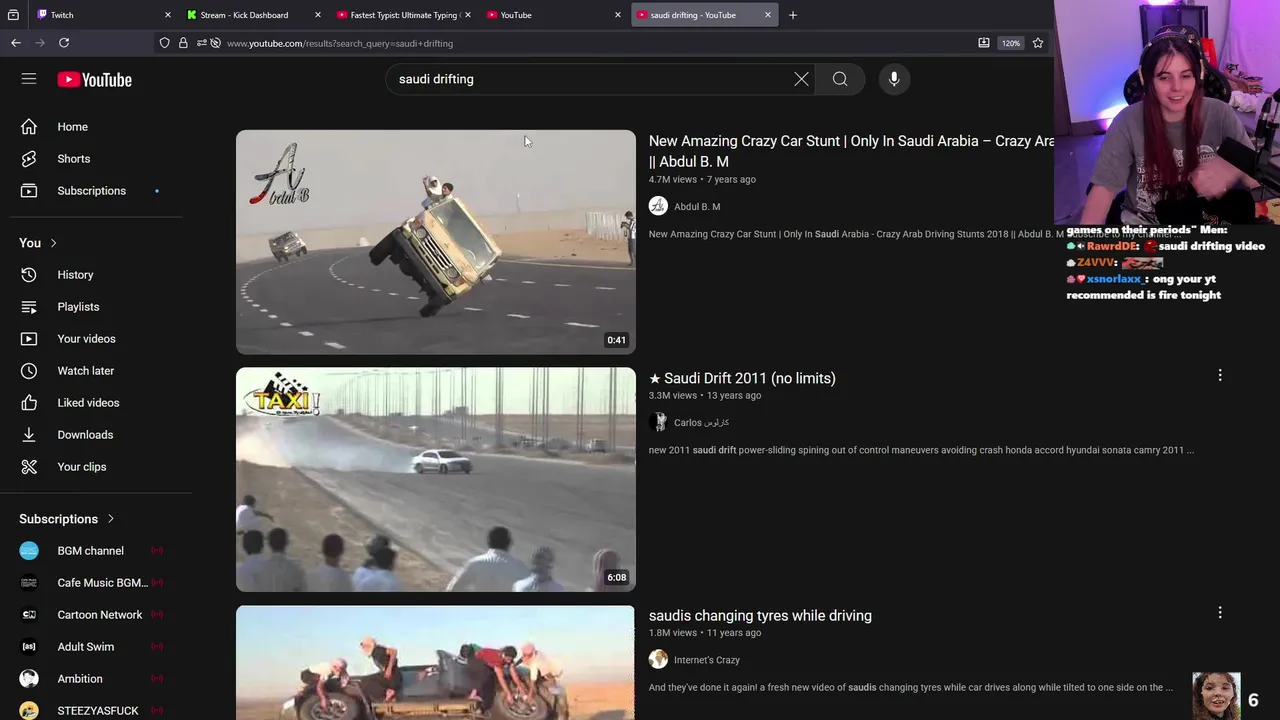Click the 120% zoom level indicator

[1011, 43]
